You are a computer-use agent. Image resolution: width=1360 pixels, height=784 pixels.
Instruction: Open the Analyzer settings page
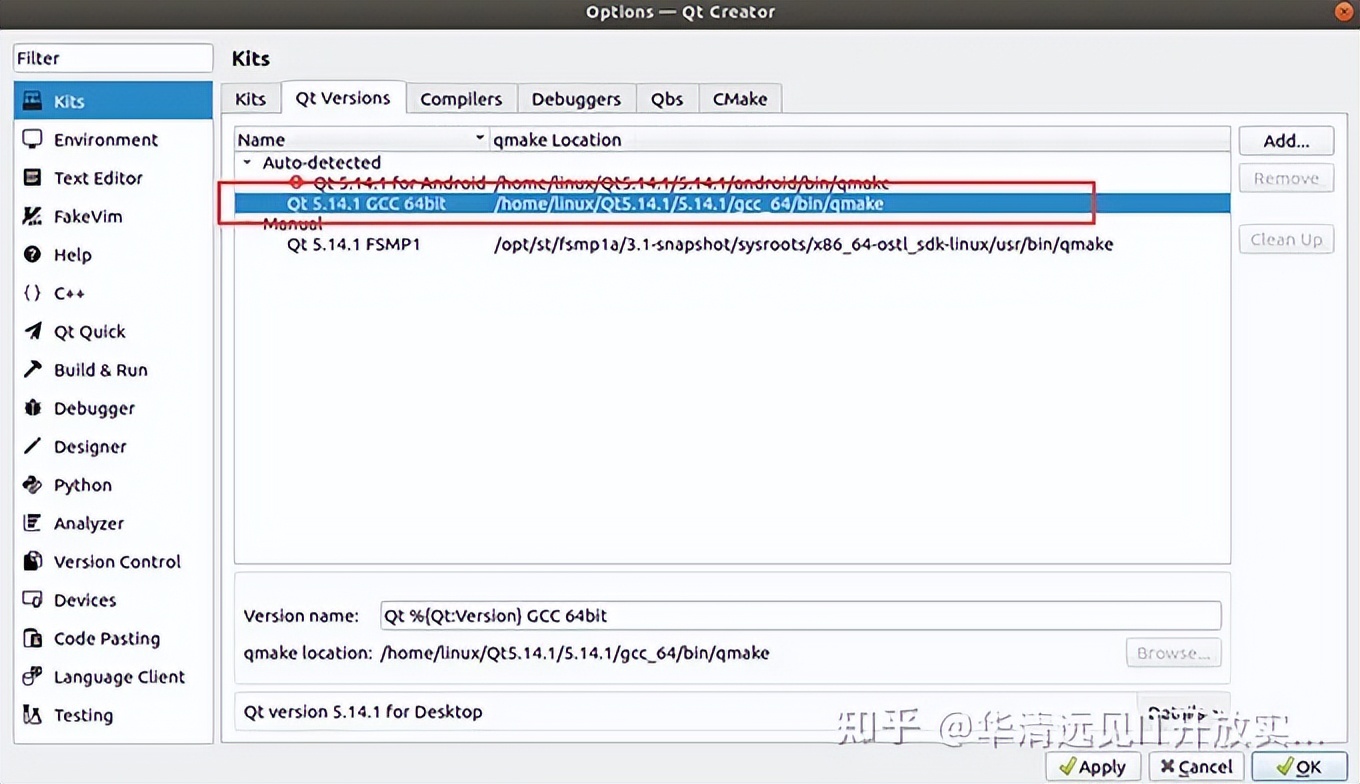pyautogui.click(x=87, y=523)
